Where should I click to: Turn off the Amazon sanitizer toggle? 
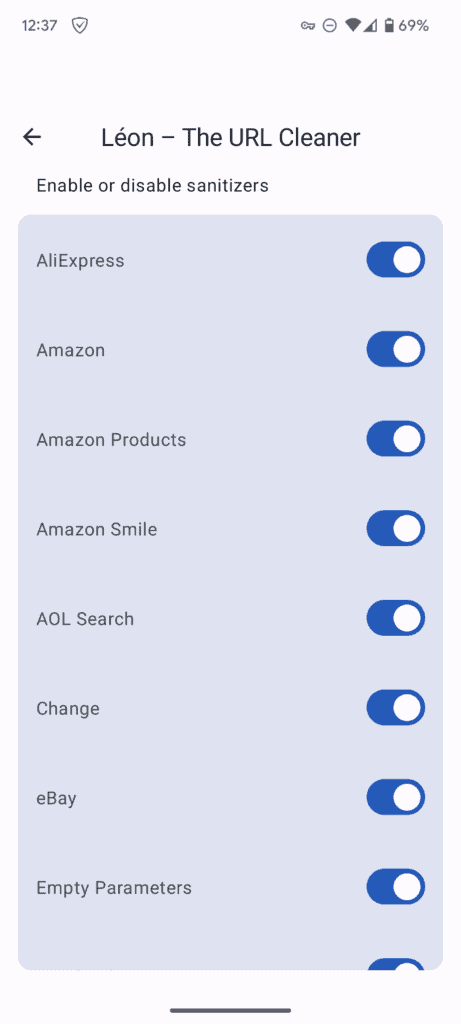396,349
